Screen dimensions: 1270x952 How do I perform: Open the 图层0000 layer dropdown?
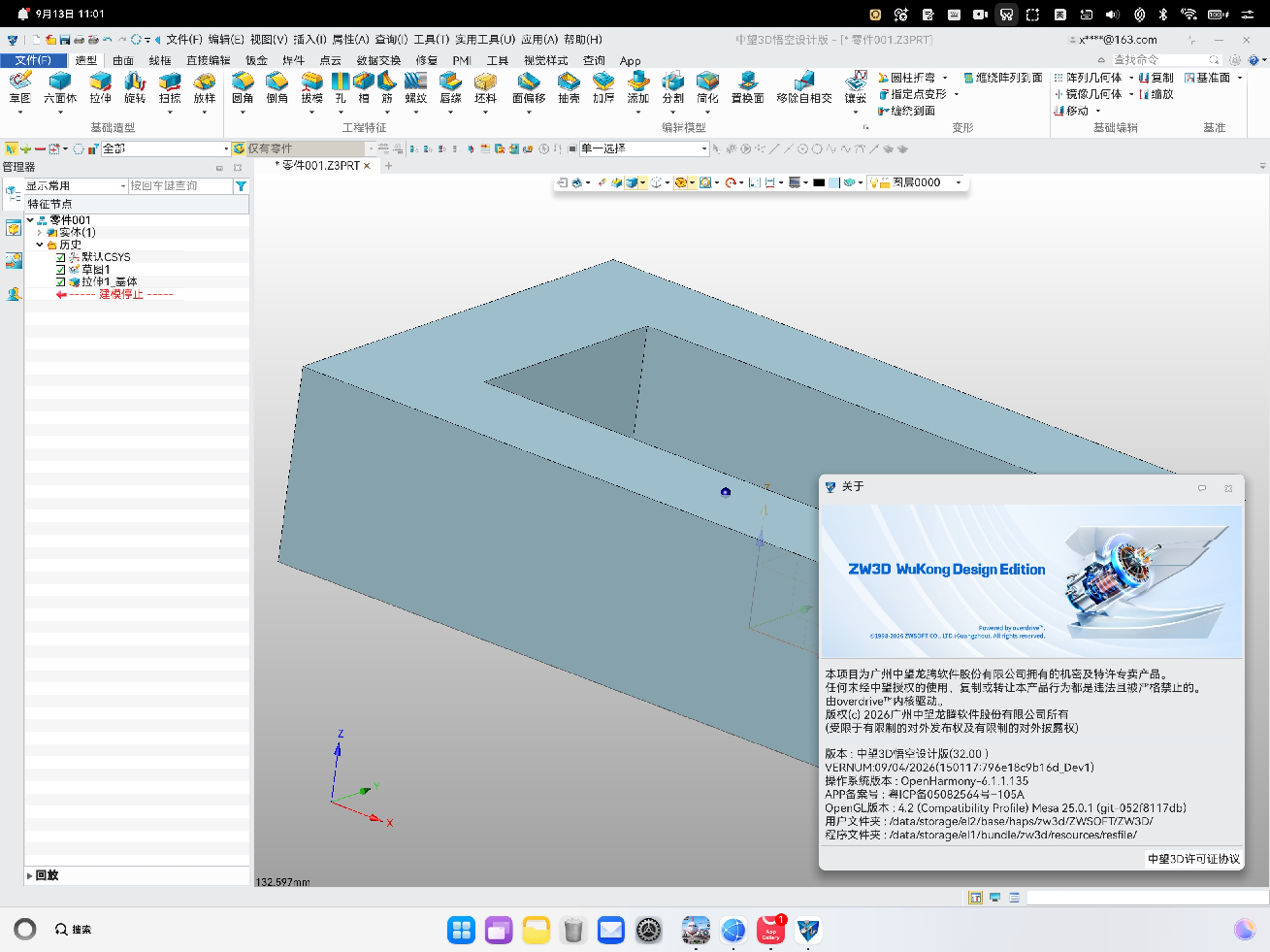coord(959,182)
